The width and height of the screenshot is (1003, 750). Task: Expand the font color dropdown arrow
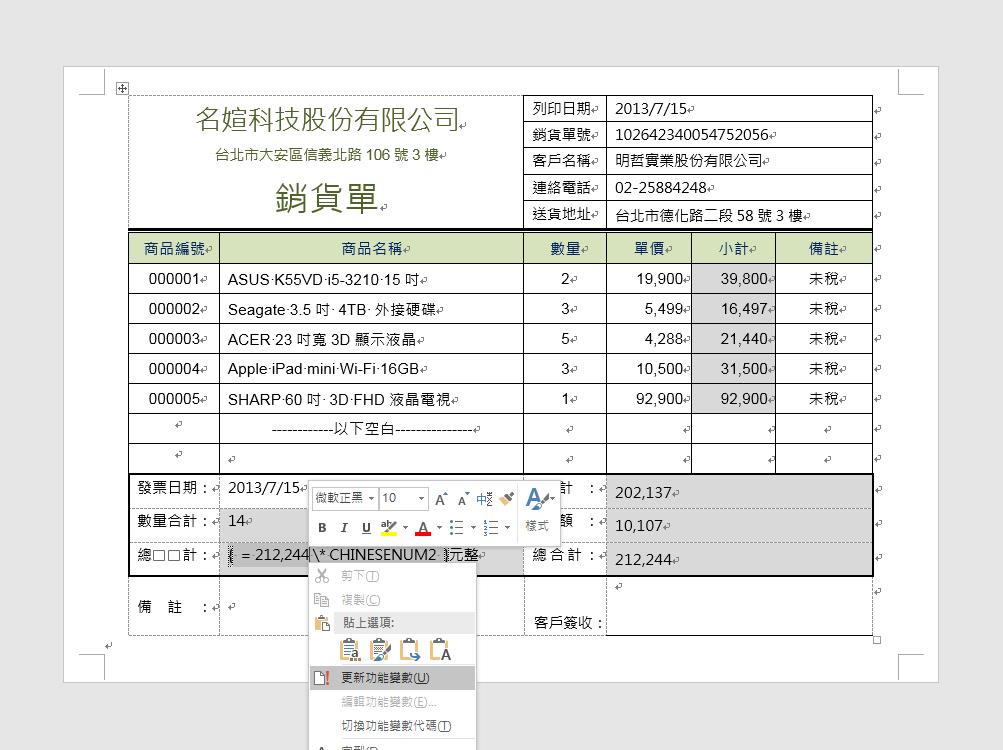tap(439, 528)
